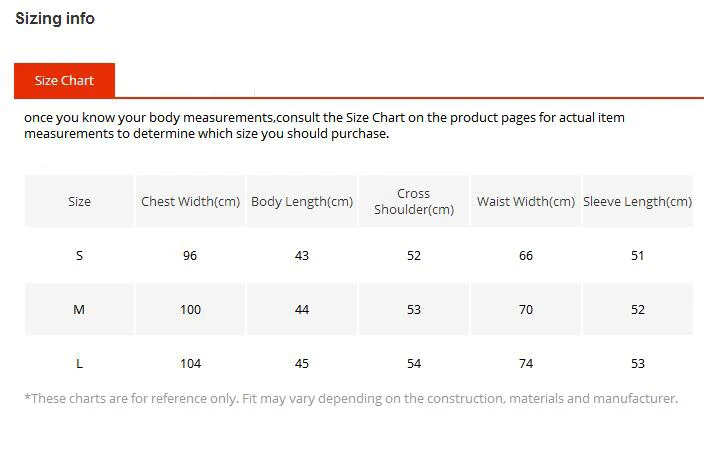The width and height of the screenshot is (713, 463).
Task: Select the S size row label
Action: click(79, 255)
